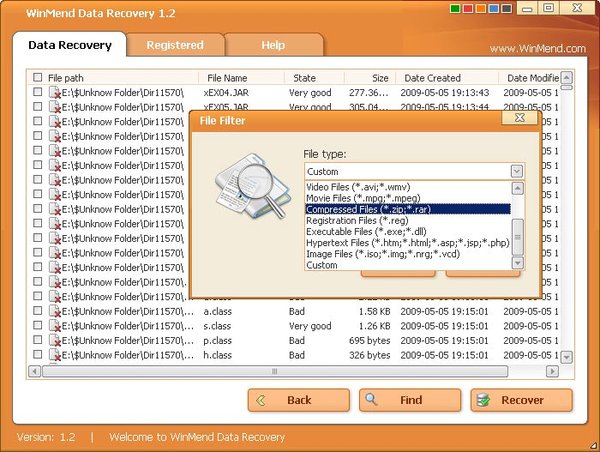Click the file type list scrollbar thumb
This screenshot has height=452, width=600.
pyautogui.click(x=517, y=237)
